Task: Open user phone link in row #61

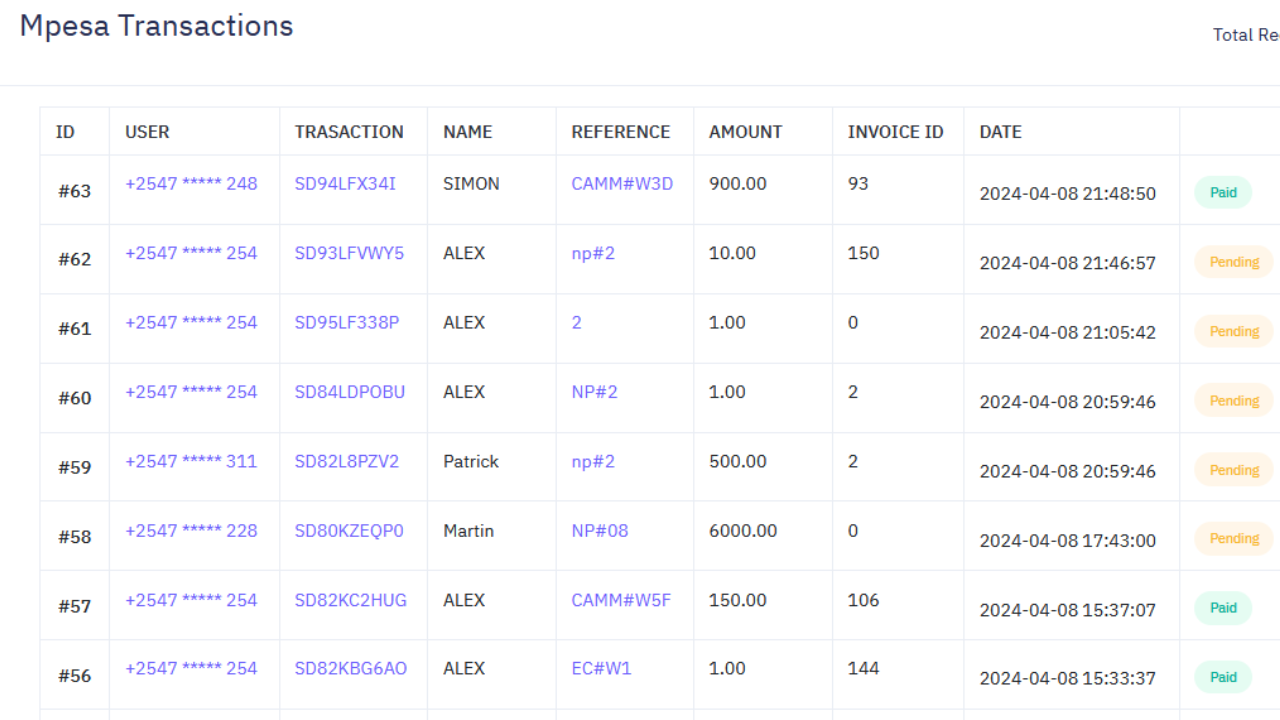Action: 191,322
